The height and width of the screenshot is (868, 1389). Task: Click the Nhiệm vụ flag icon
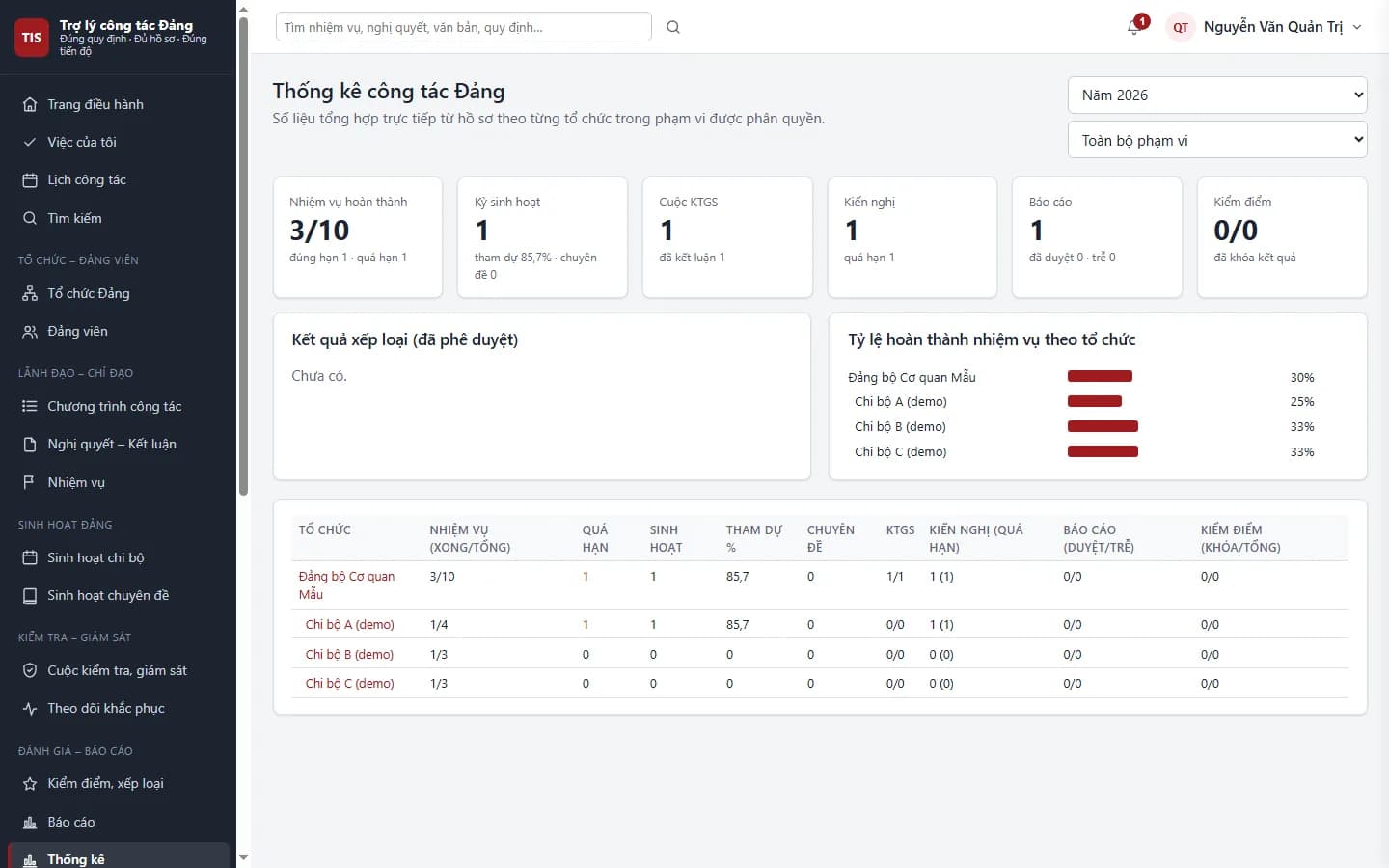(30, 482)
